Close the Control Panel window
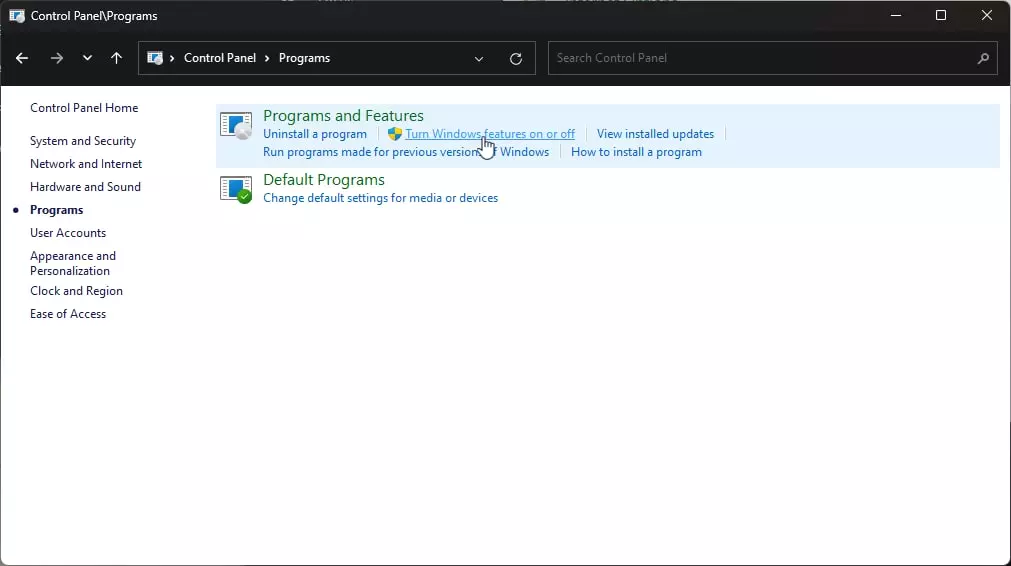1011x566 pixels. [x=986, y=15]
